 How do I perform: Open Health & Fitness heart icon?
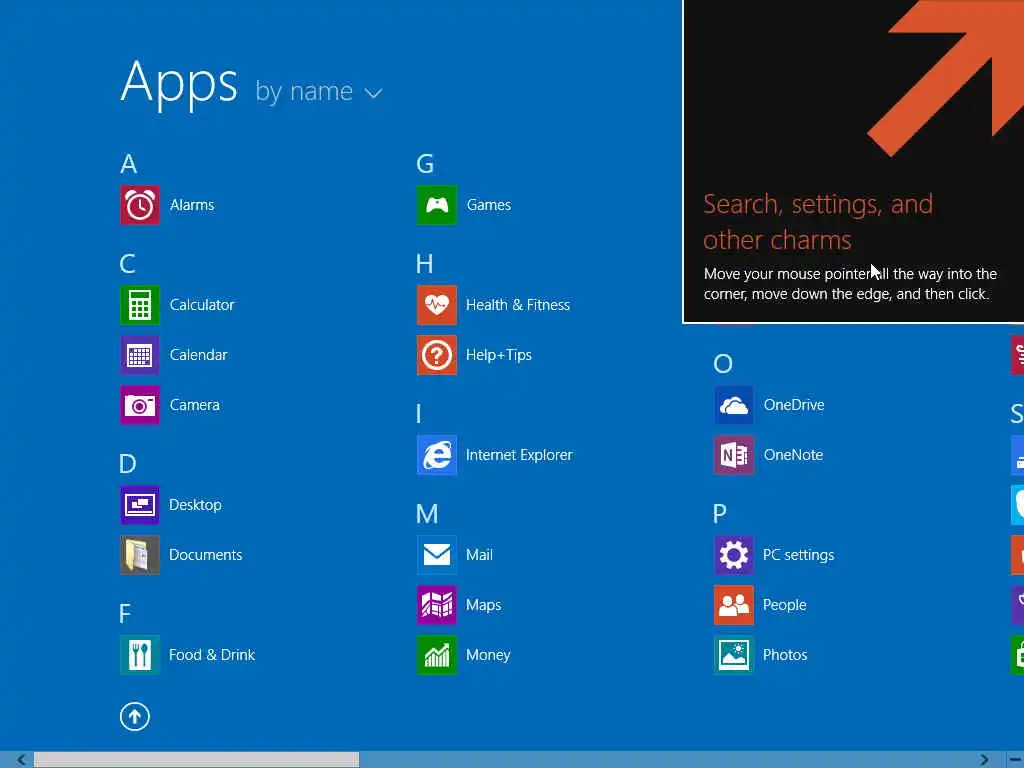pos(437,305)
